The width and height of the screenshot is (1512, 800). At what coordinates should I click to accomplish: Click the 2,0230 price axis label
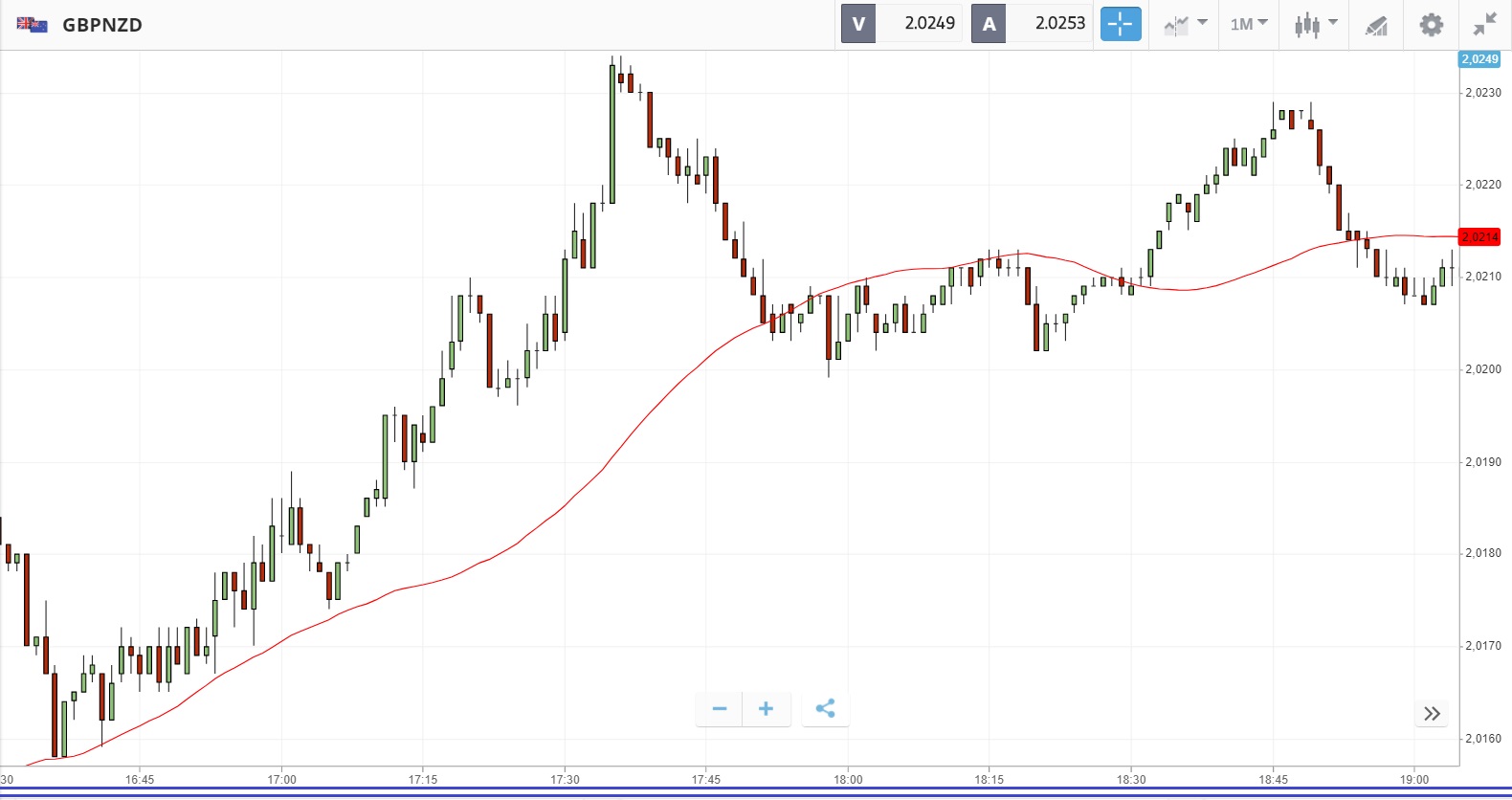(1483, 93)
